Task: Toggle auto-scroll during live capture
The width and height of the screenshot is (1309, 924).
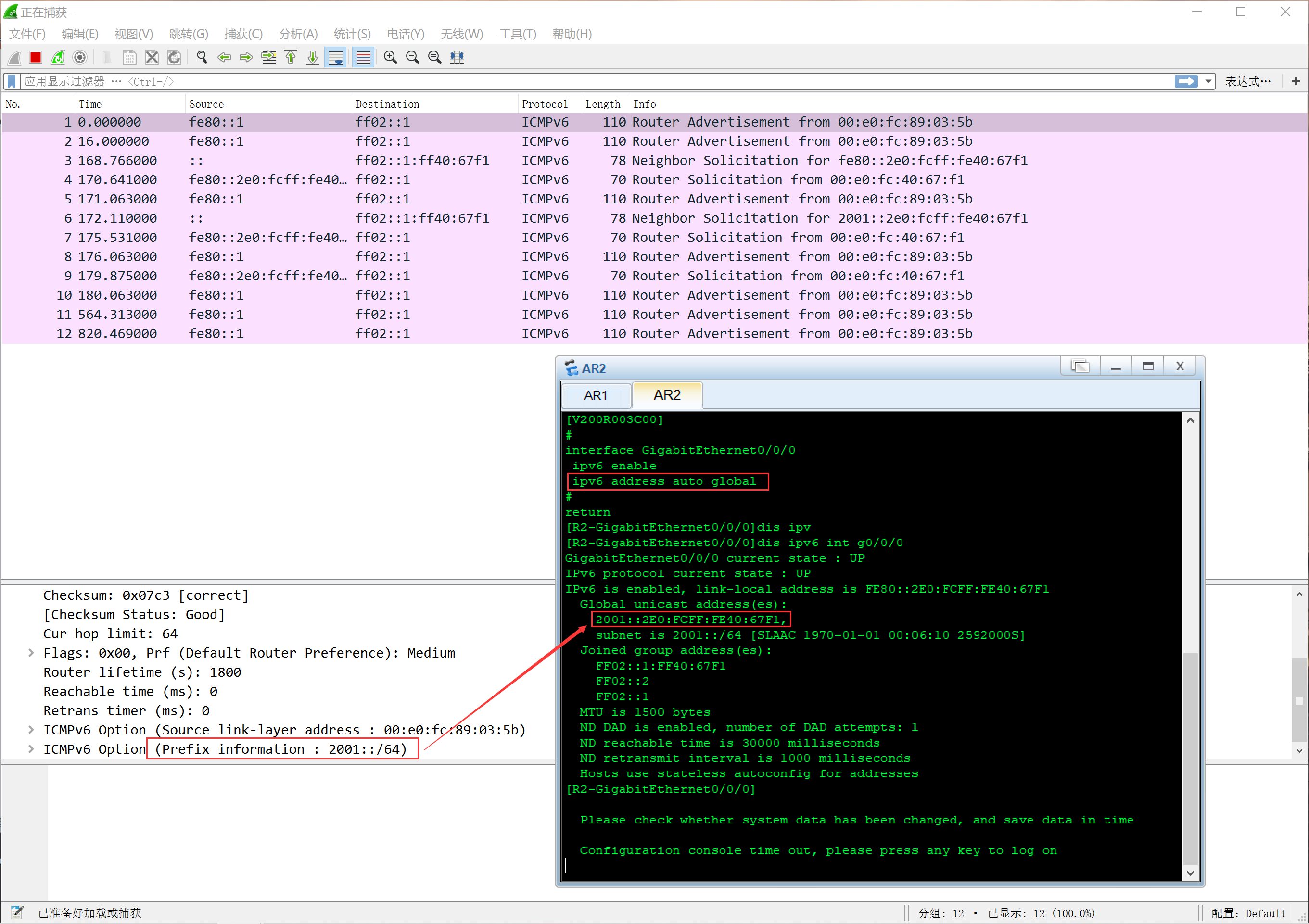Action: coord(336,58)
